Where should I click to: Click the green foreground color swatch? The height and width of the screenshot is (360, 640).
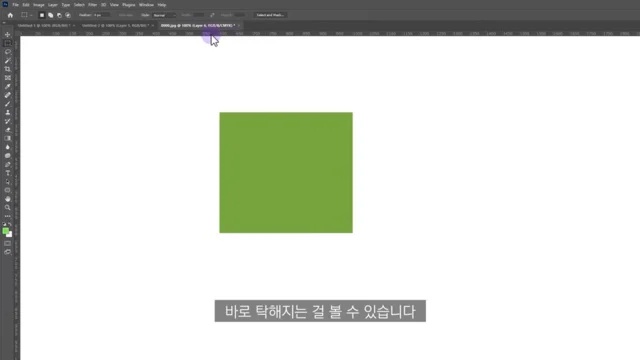[5, 231]
